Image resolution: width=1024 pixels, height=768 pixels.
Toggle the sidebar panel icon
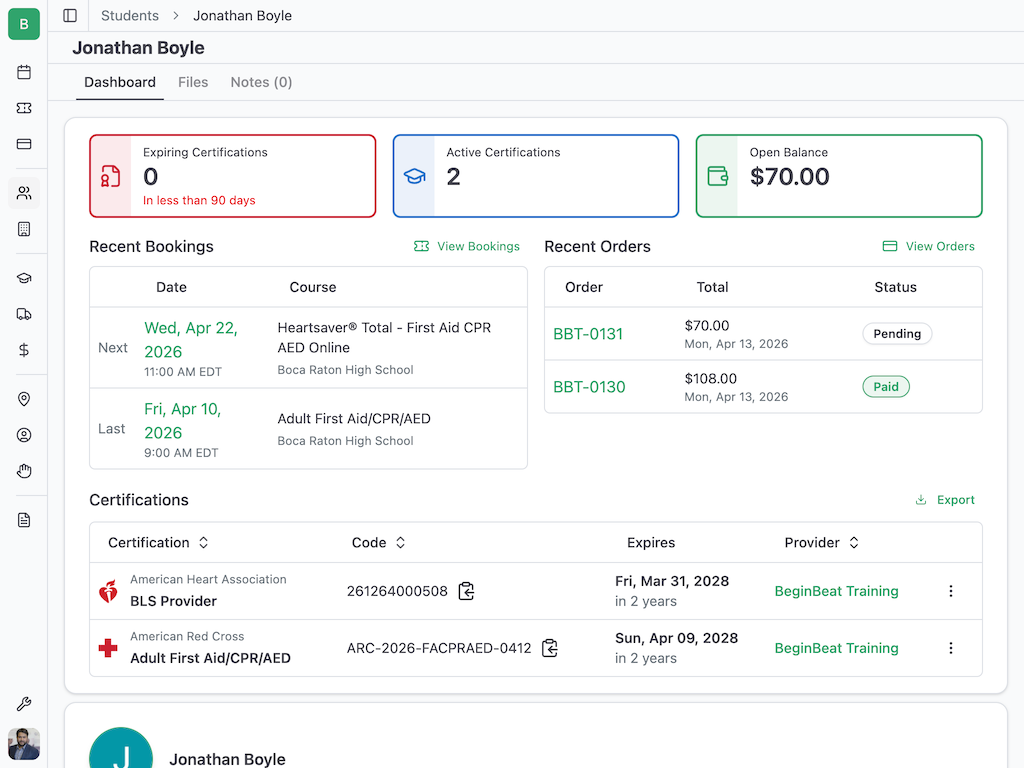[70, 16]
